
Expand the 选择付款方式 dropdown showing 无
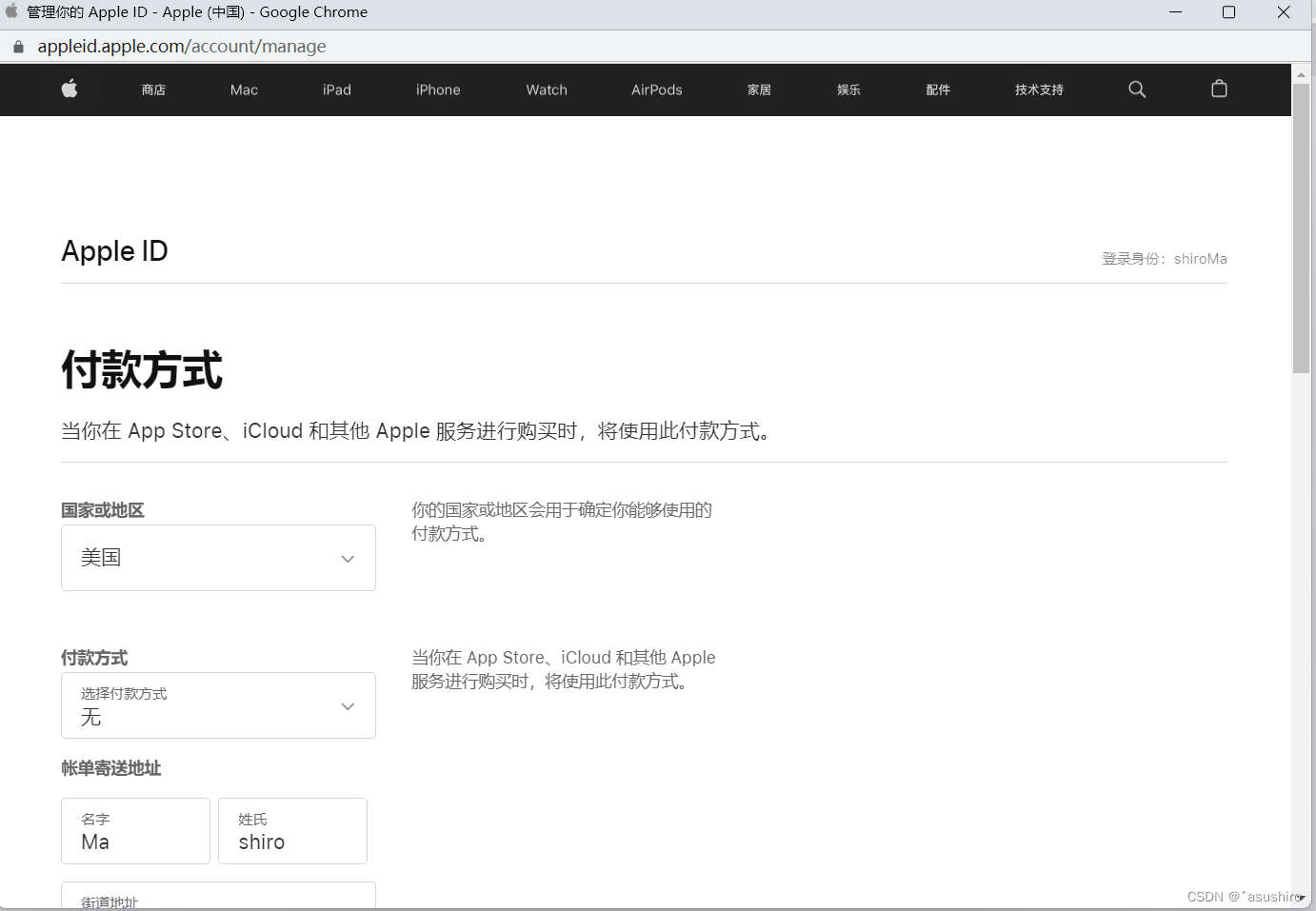pos(218,705)
